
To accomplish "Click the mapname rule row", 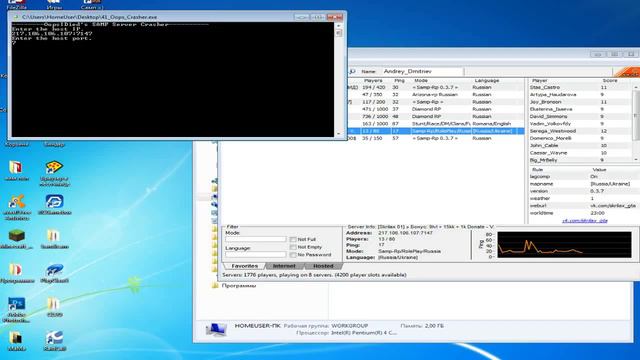I will [584, 184].
